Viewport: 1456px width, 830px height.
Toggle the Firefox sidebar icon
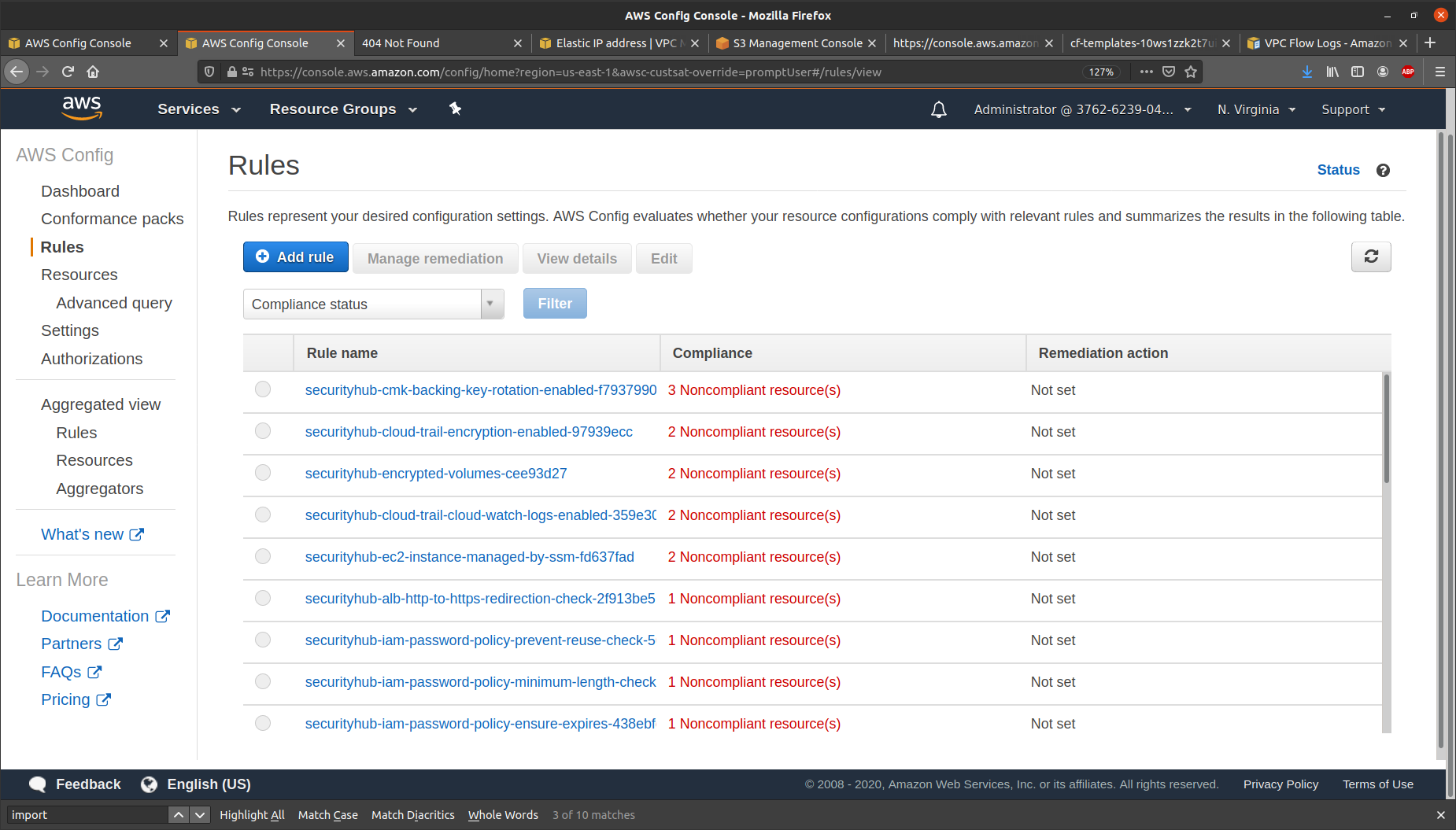point(1358,72)
